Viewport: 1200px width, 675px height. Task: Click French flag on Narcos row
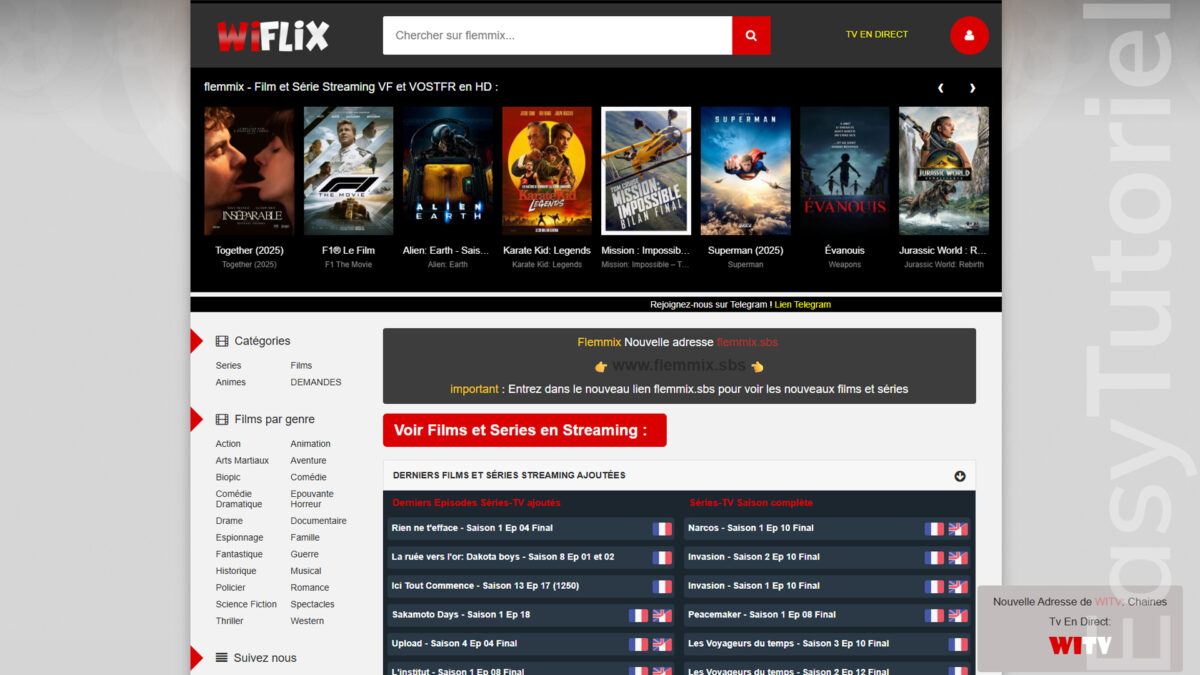934,528
